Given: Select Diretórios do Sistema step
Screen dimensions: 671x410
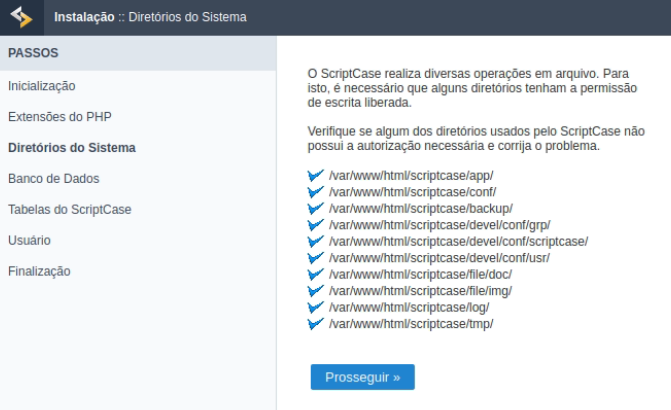Looking at the screenshot, I should [x=72, y=148].
